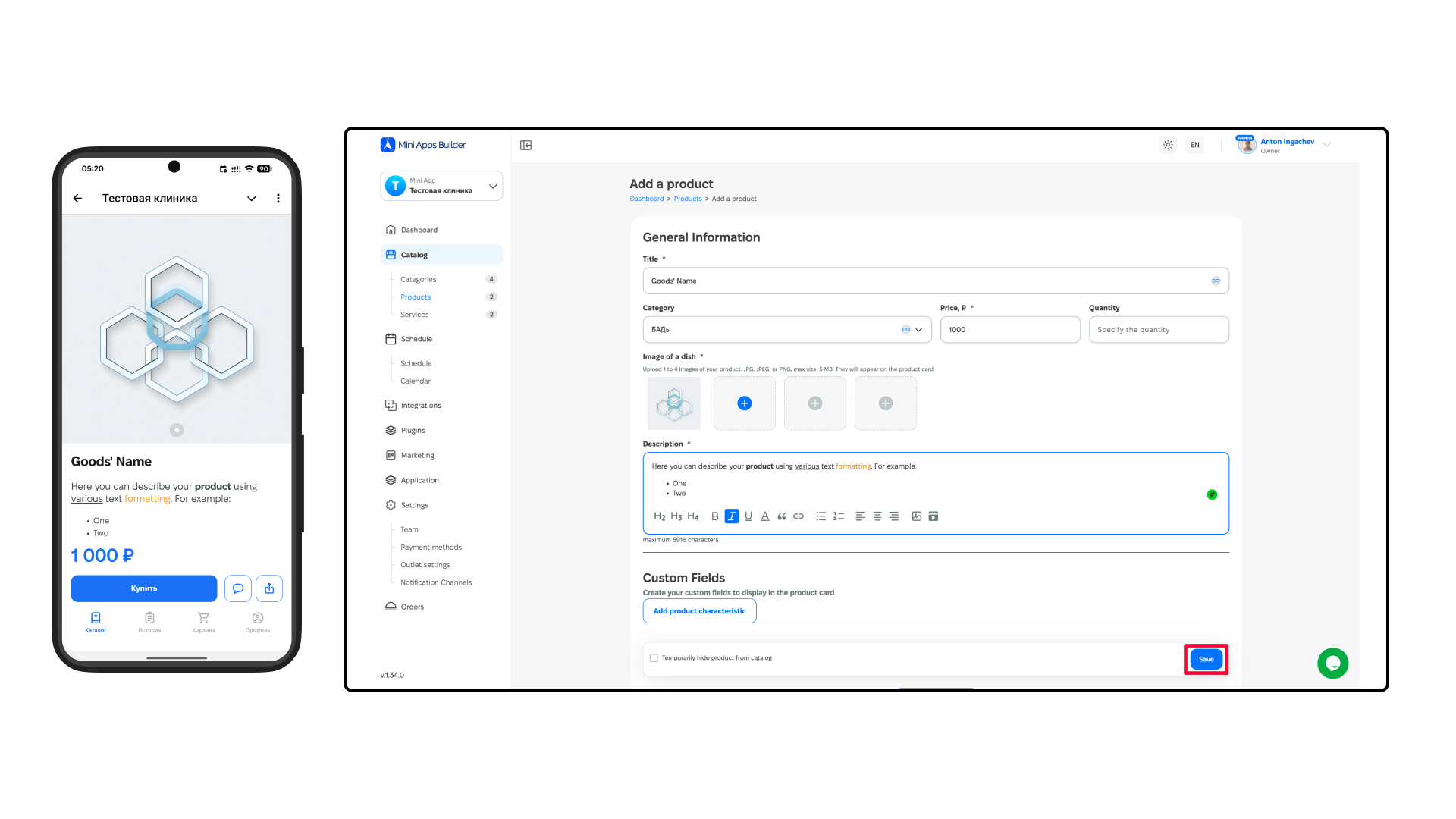The width and height of the screenshot is (1456, 819).
Task: Open three-dot menu in phone preview
Action: [278, 199]
